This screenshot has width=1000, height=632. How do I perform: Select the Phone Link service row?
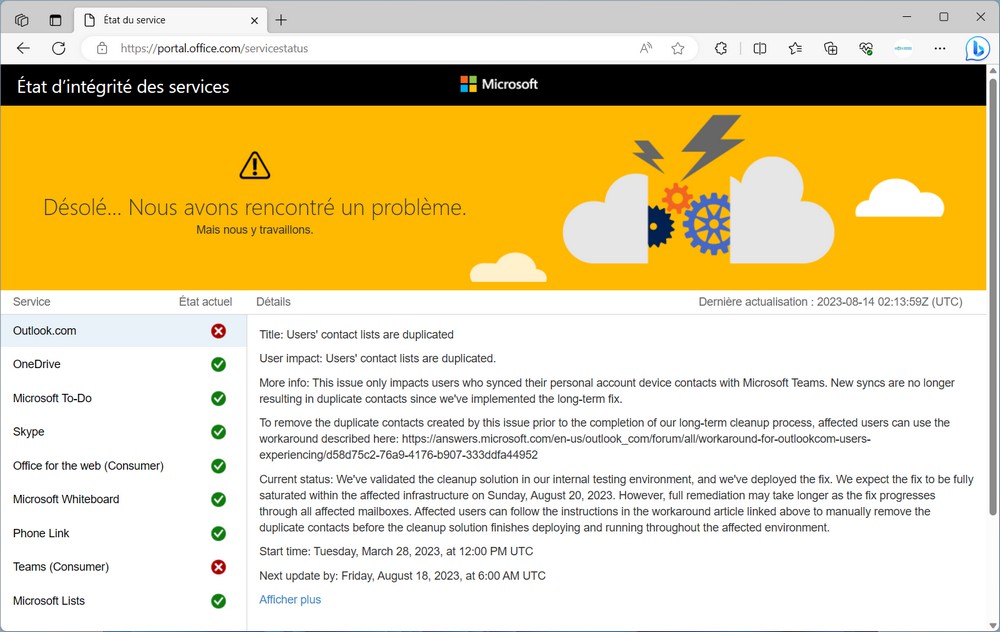tap(123, 533)
